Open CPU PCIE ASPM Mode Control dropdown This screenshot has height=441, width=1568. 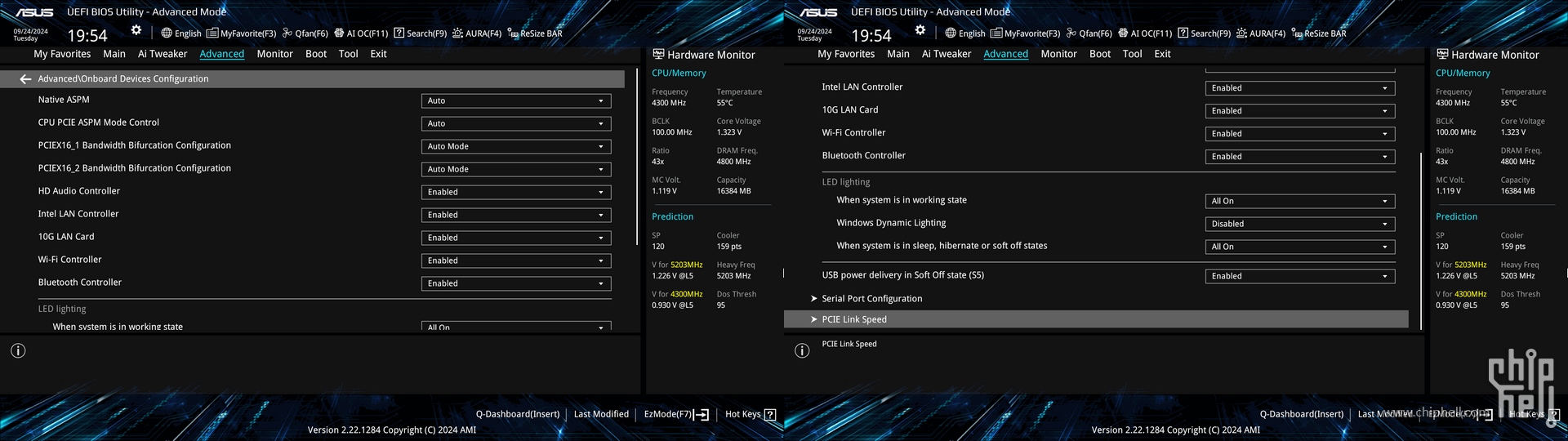[x=516, y=123]
